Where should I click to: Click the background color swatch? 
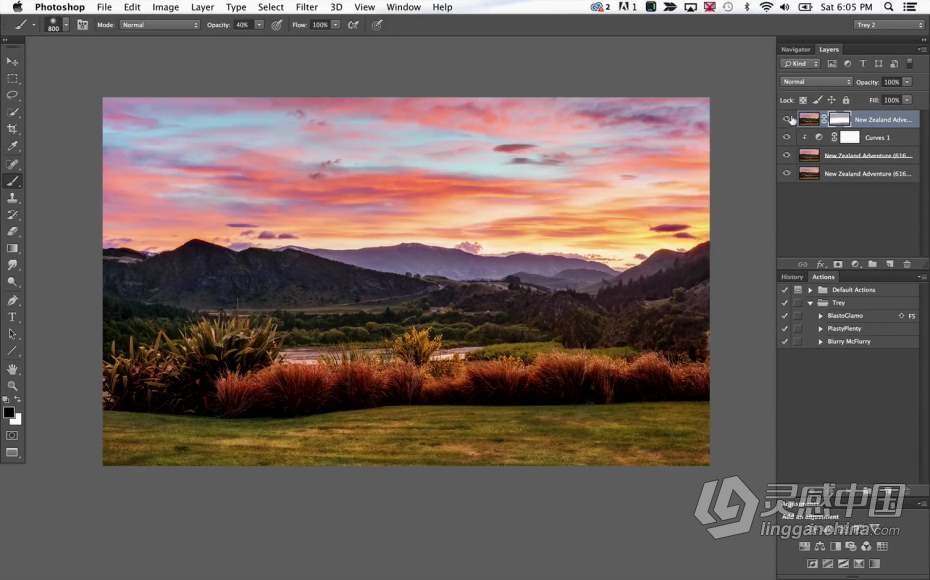(x=17, y=420)
